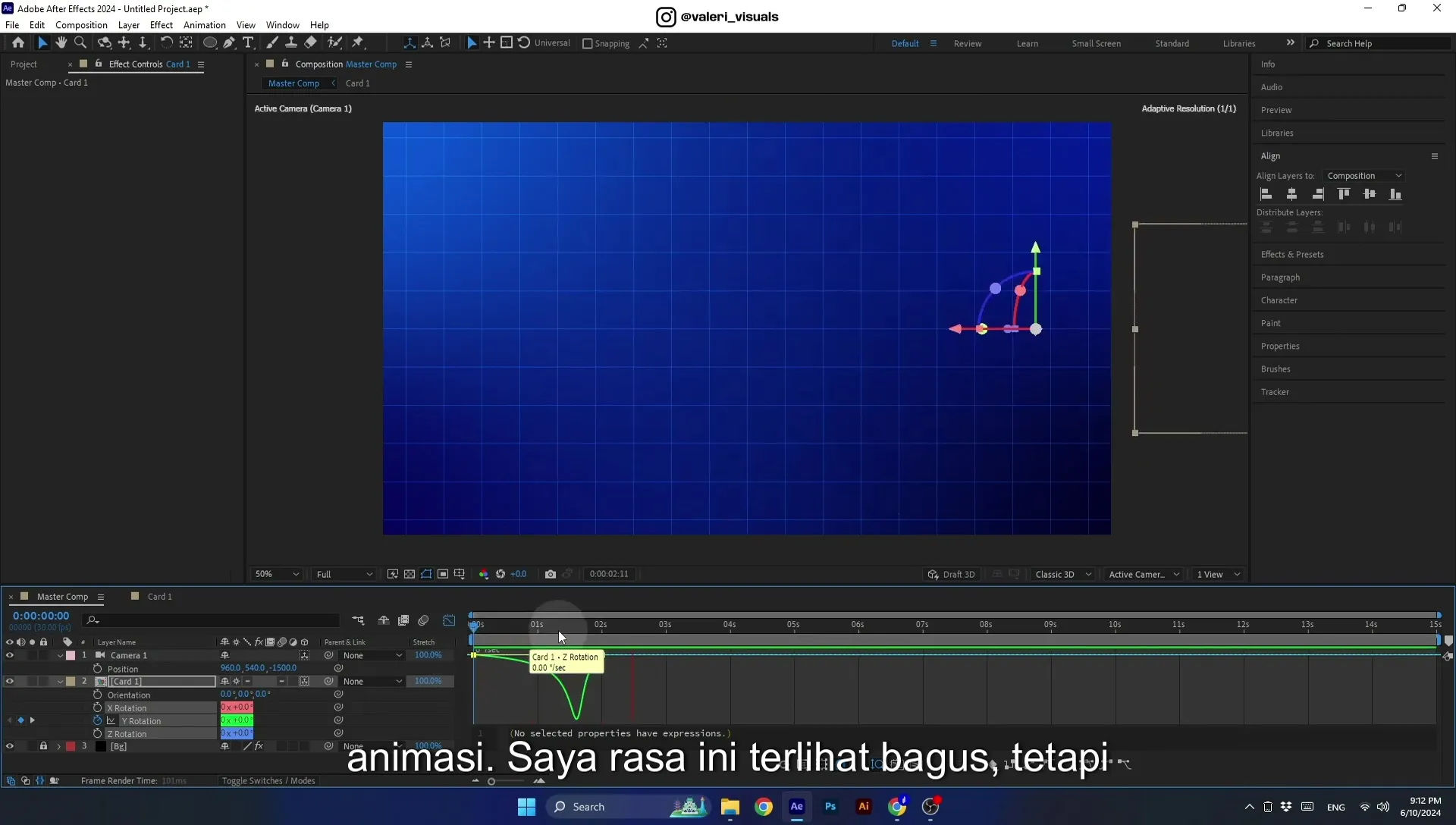
Task: Click the timeline layer search field
Action: point(211,620)
